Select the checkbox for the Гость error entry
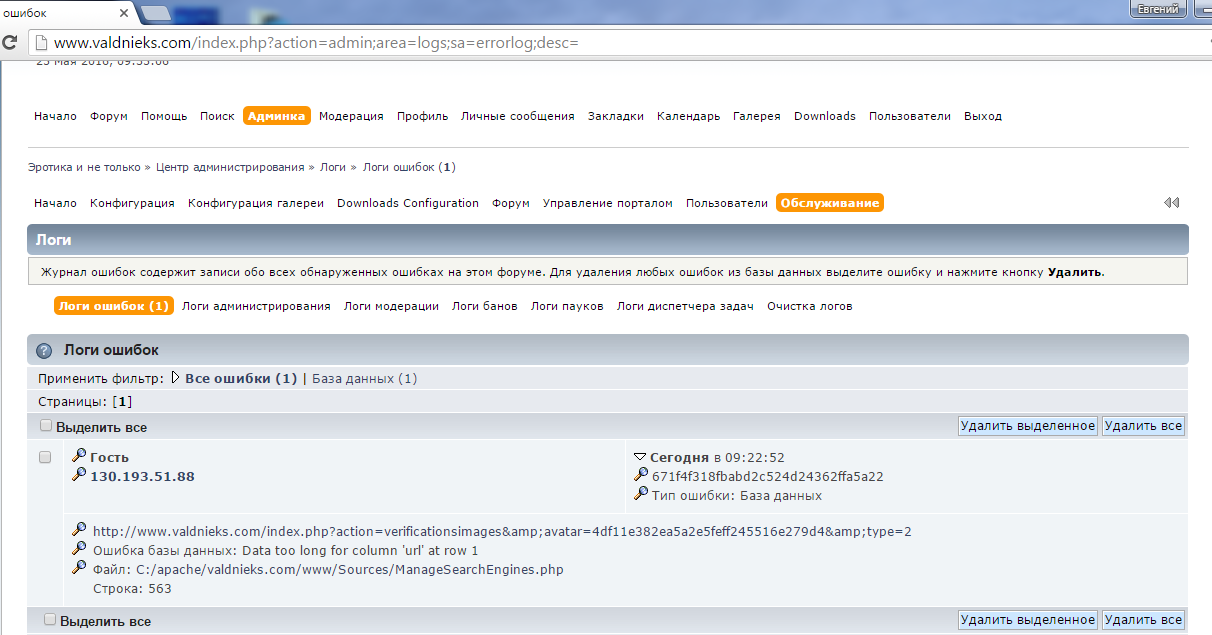This screenshot has width=1212, height=635. 44,457
